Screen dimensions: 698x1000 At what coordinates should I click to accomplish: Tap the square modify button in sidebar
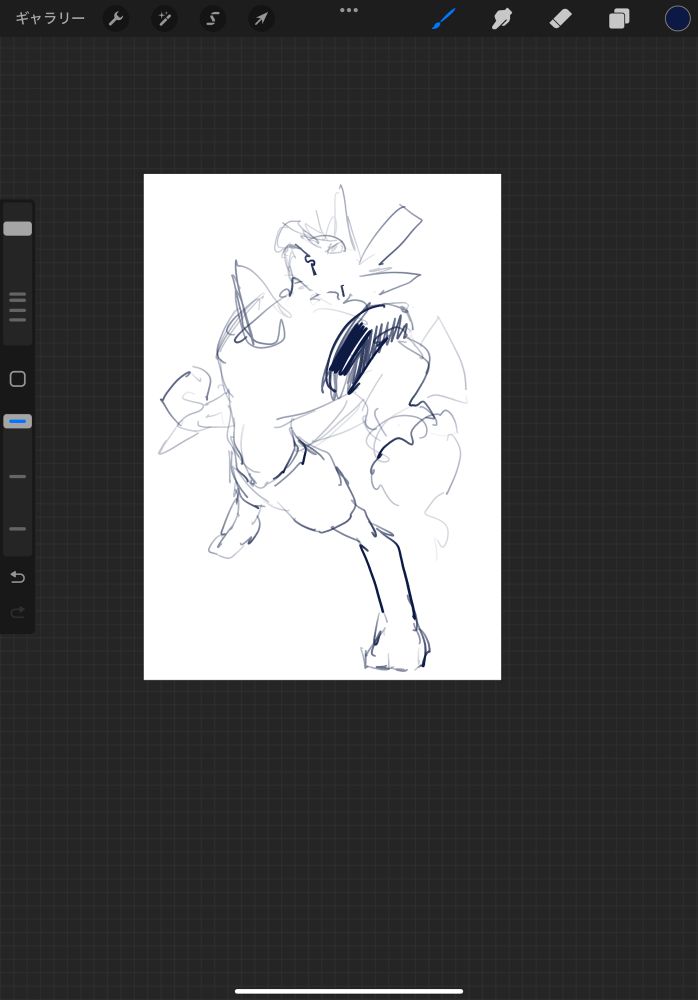point(18,379)
